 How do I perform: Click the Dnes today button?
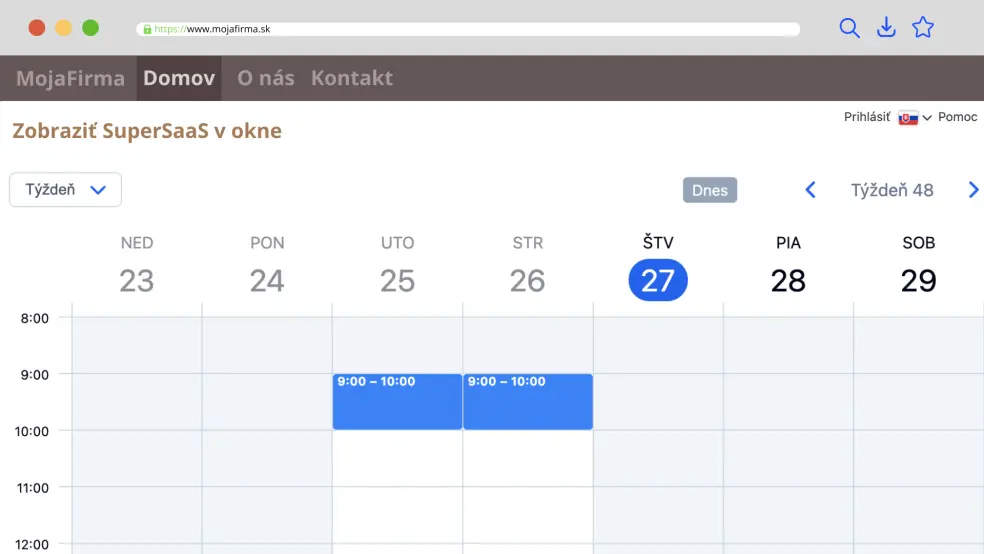click(x=710, y=190)
